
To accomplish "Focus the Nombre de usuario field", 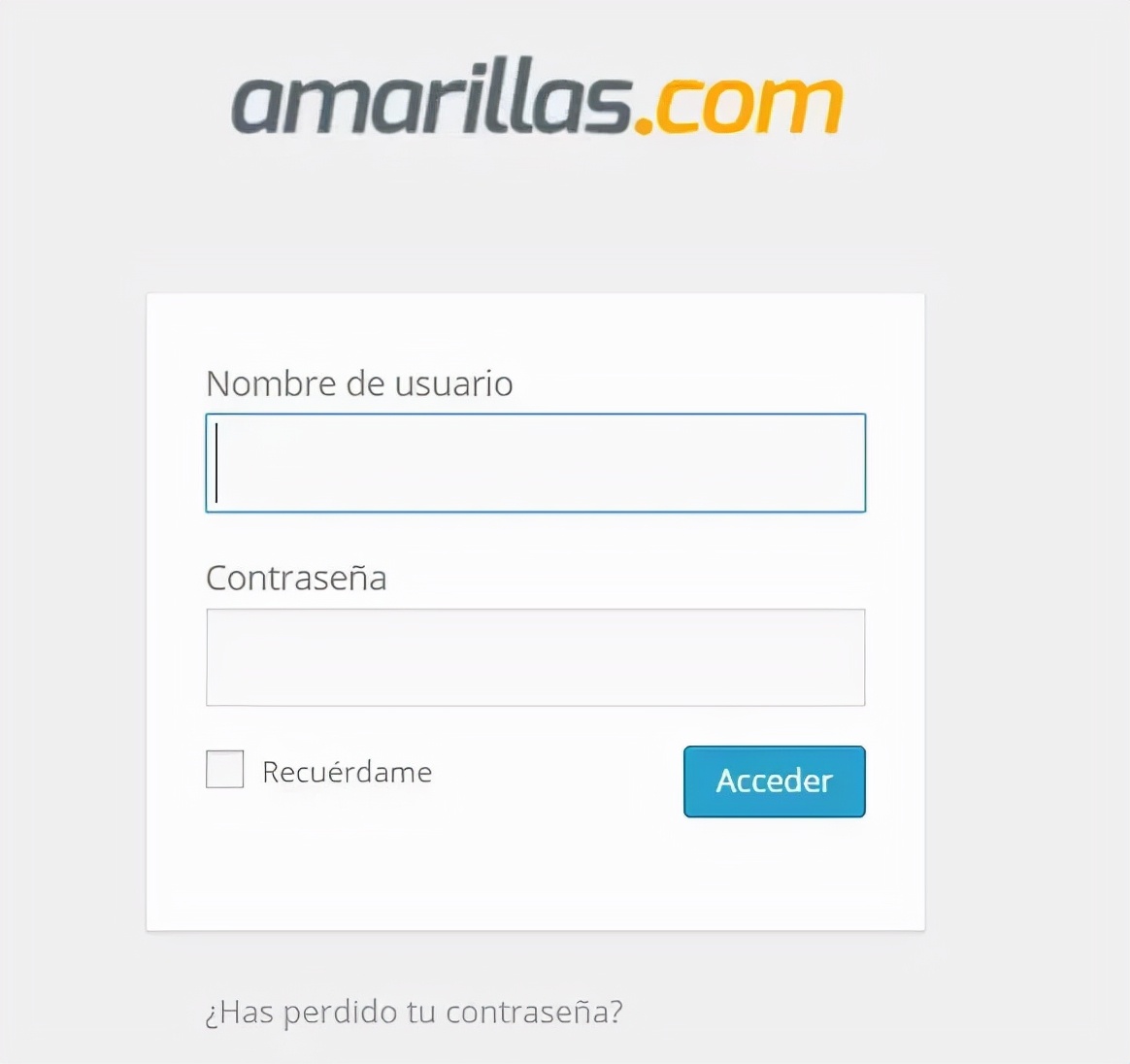I will coord(536,463).
